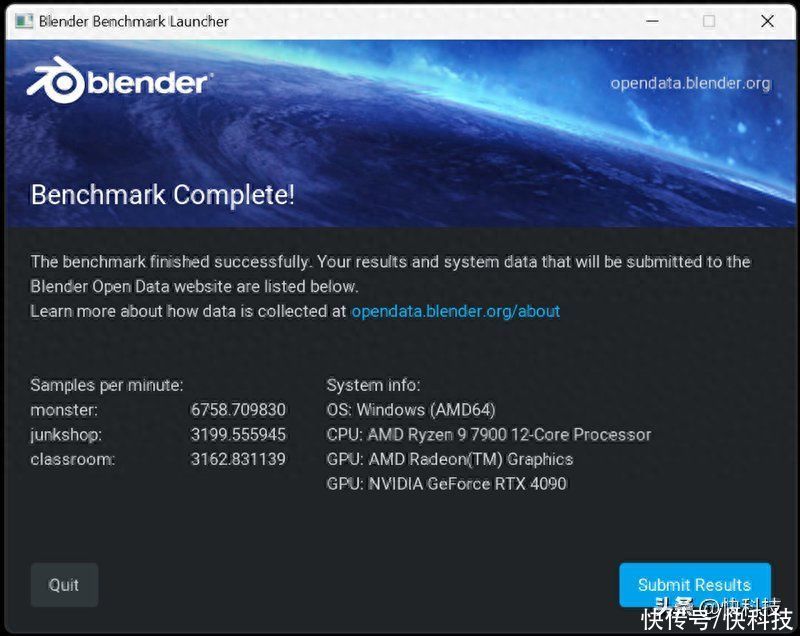Click the System info label
The height and width of the screenshot is (636, 800).
pos(373,385)
